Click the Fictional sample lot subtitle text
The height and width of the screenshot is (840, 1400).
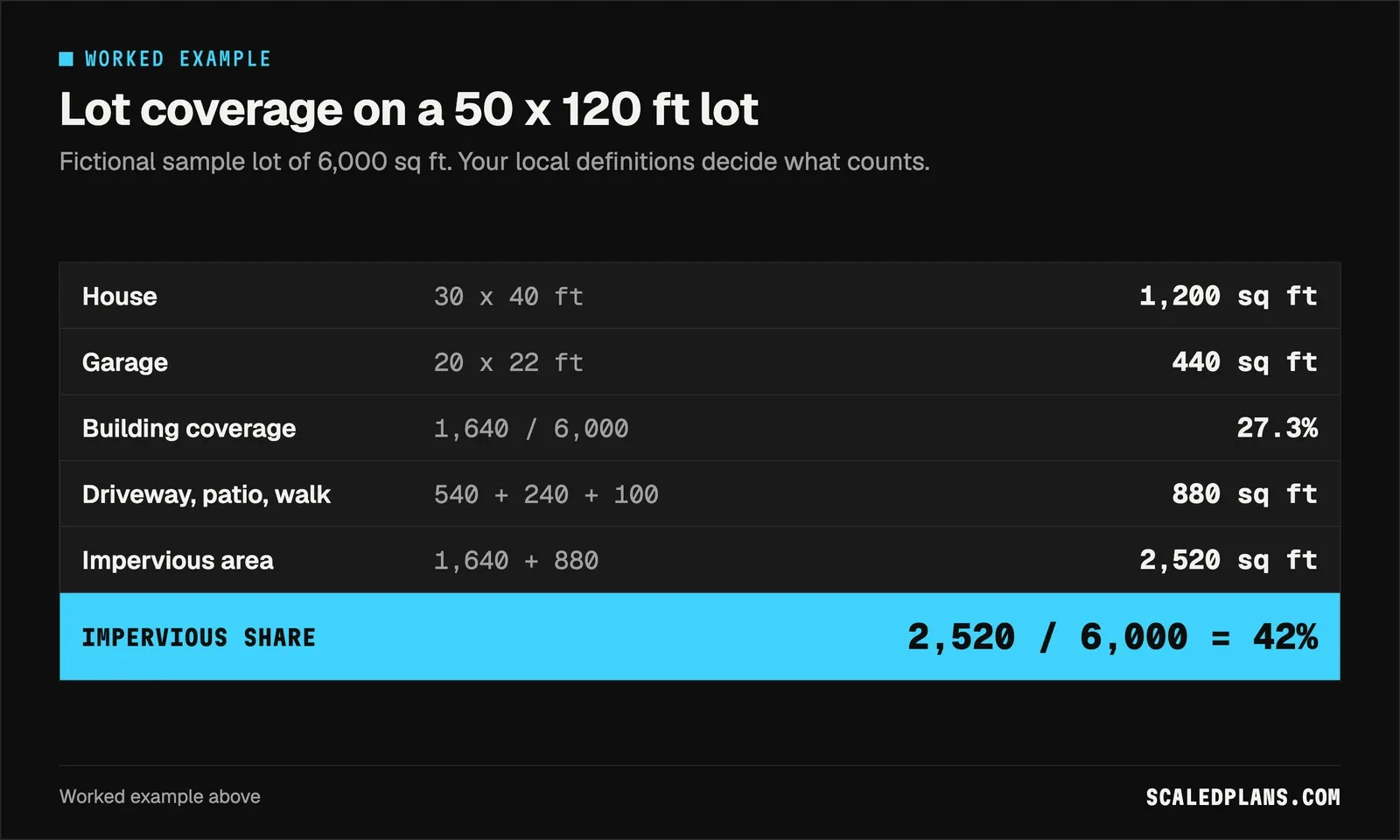click(494, 162)
